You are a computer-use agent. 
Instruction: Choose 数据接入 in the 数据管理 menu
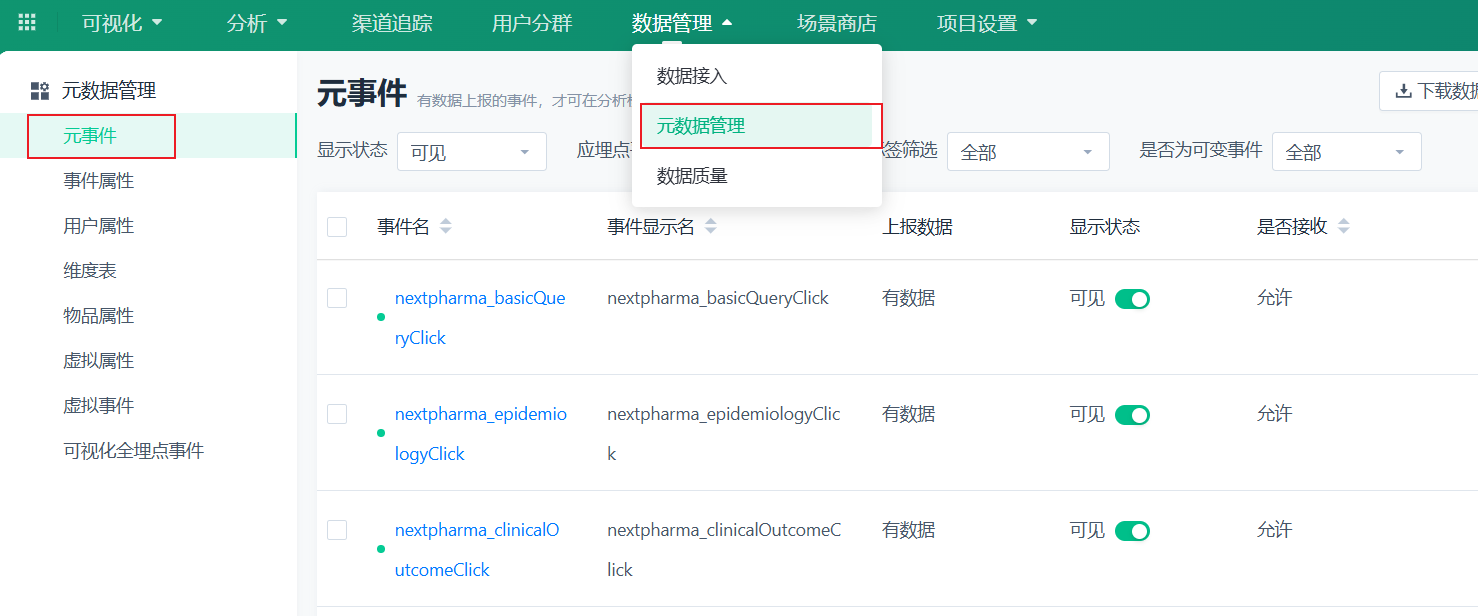tap(692, 76)
